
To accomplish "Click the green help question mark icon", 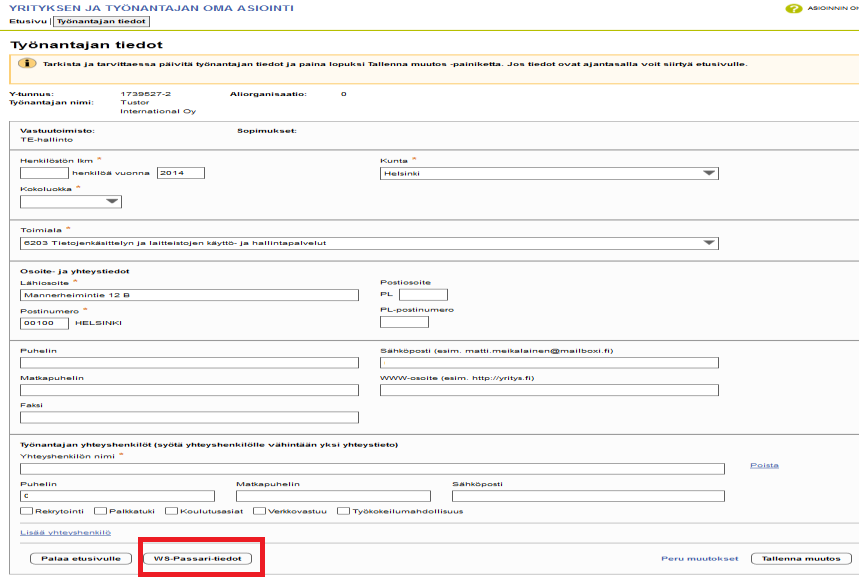I will [x=794, y=8].
